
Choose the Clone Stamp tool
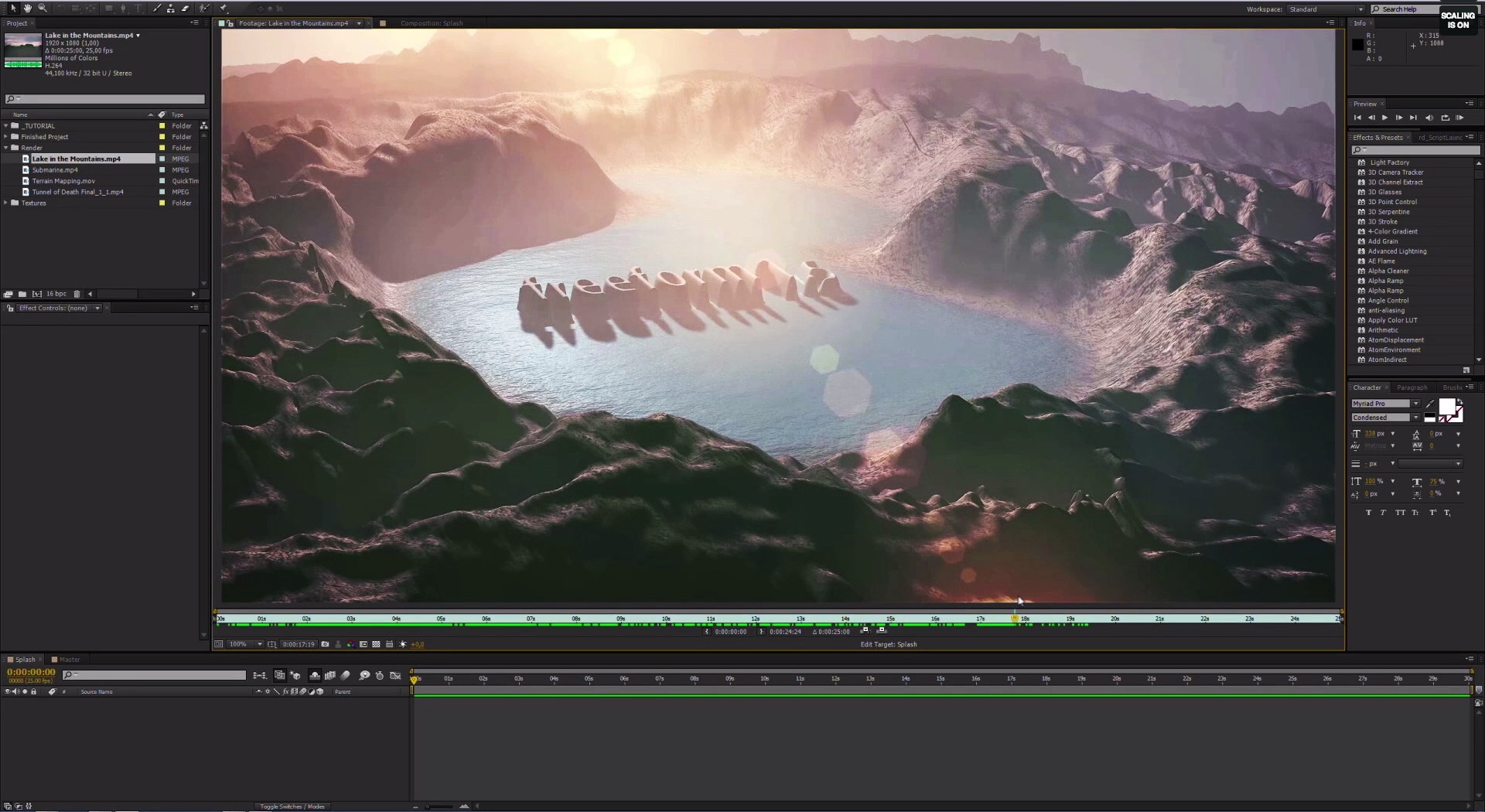(171, 9)
